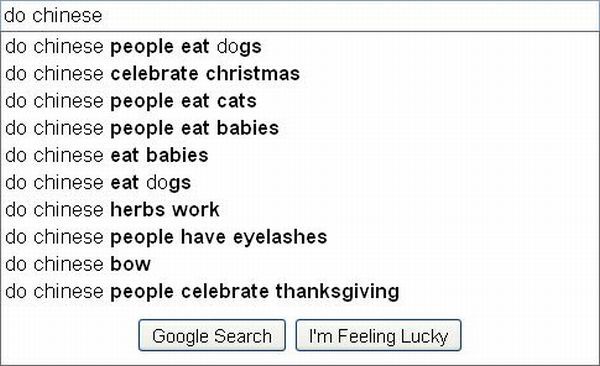
Task: Open the autocomplete entry ending with 'herbs work'
Action: coord(300,210)
